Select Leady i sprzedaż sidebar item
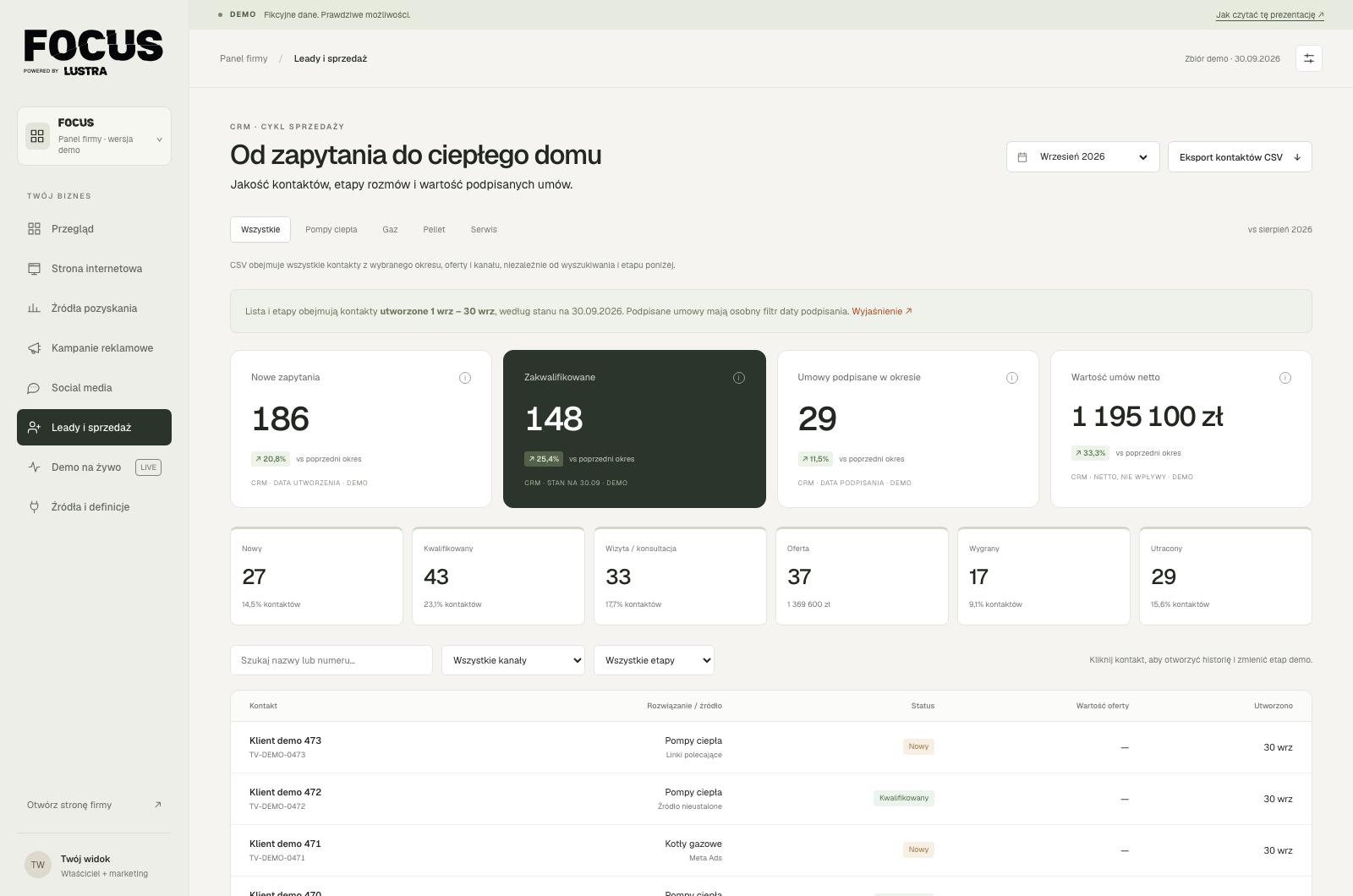Image resolution: width=1353 pixels, height=896 pixels. pyautogui.click(x=94, y=428)
